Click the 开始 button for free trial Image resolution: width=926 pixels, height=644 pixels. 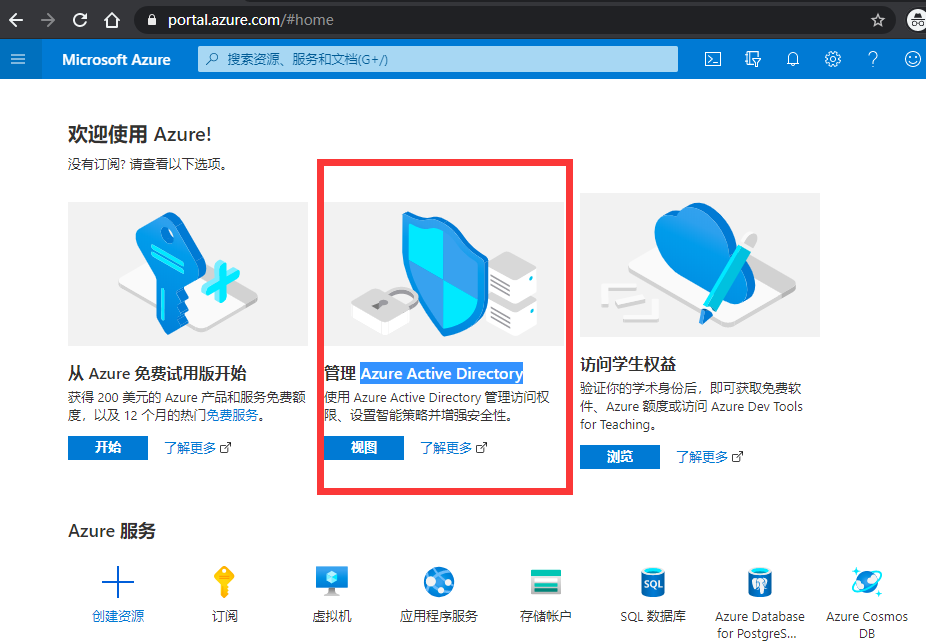pos(108,448)
